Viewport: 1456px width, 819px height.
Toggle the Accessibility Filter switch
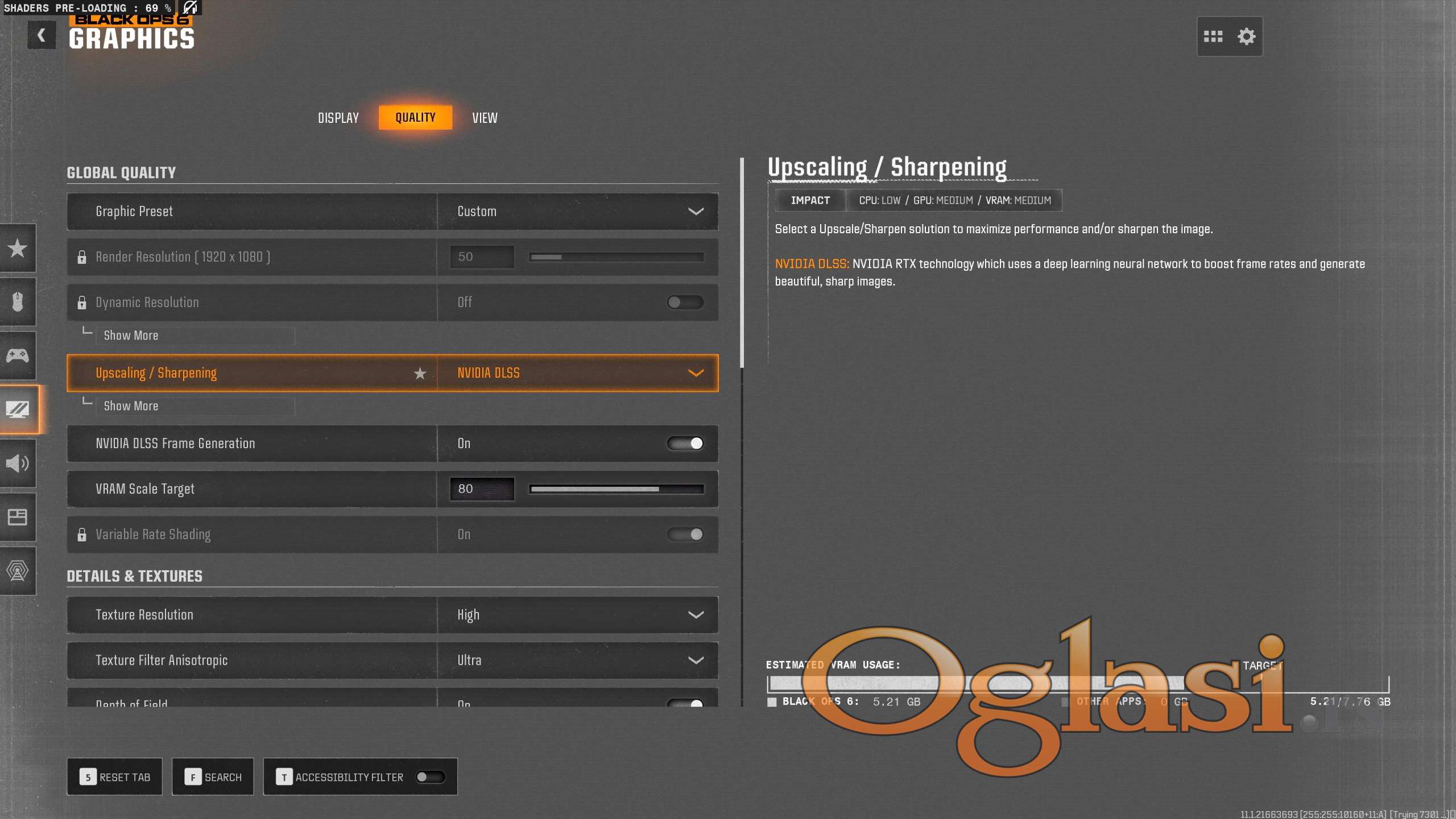(x=430, y=777)
